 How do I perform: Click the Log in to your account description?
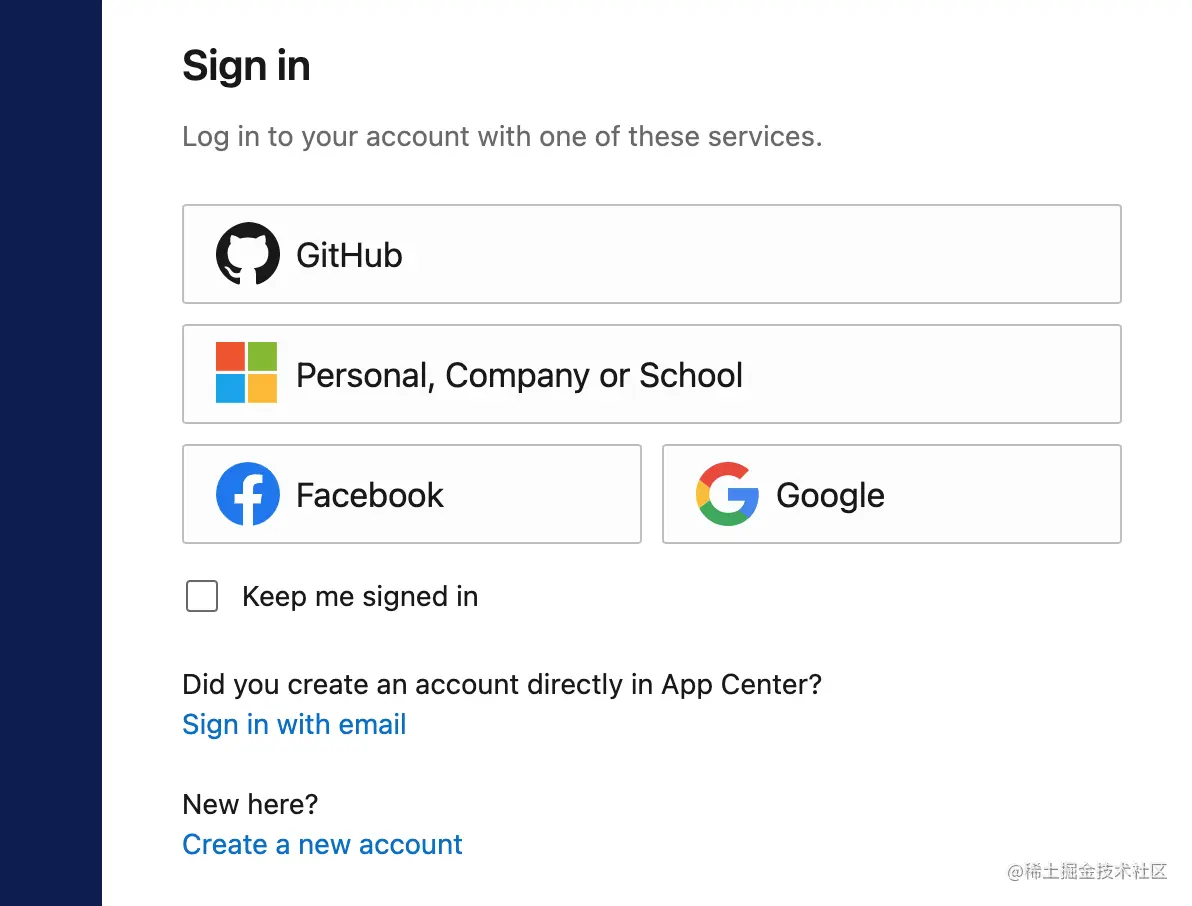pyautogui.click(x=502, y=137)
